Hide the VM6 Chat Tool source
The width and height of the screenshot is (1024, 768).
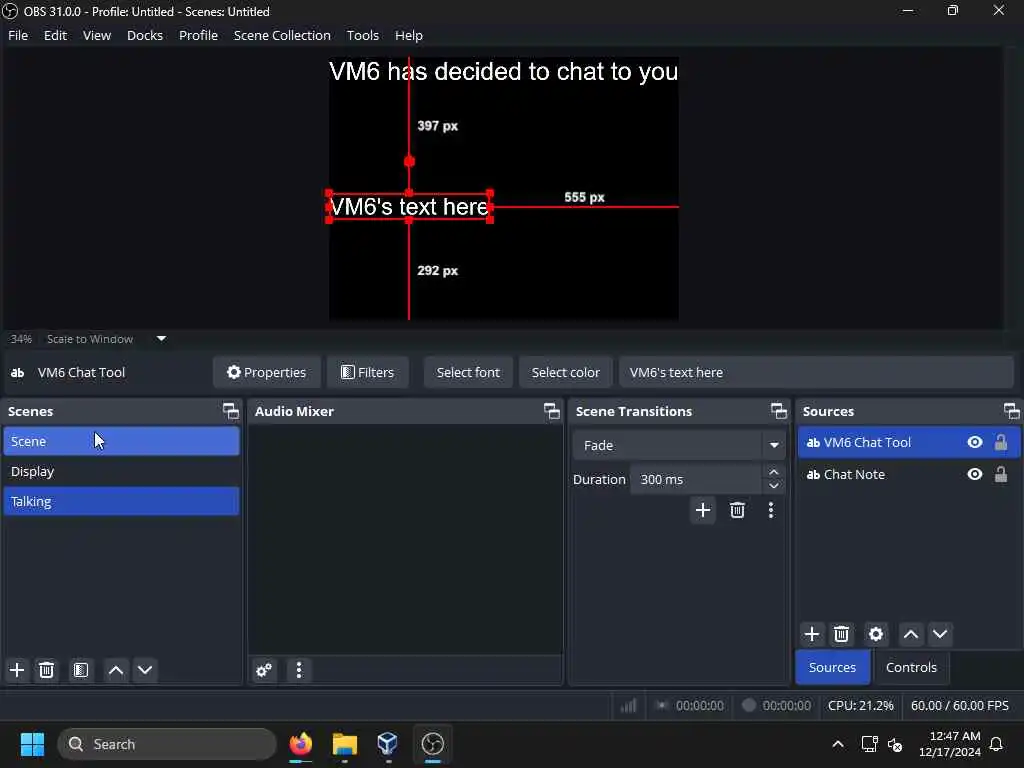point(975,442)
